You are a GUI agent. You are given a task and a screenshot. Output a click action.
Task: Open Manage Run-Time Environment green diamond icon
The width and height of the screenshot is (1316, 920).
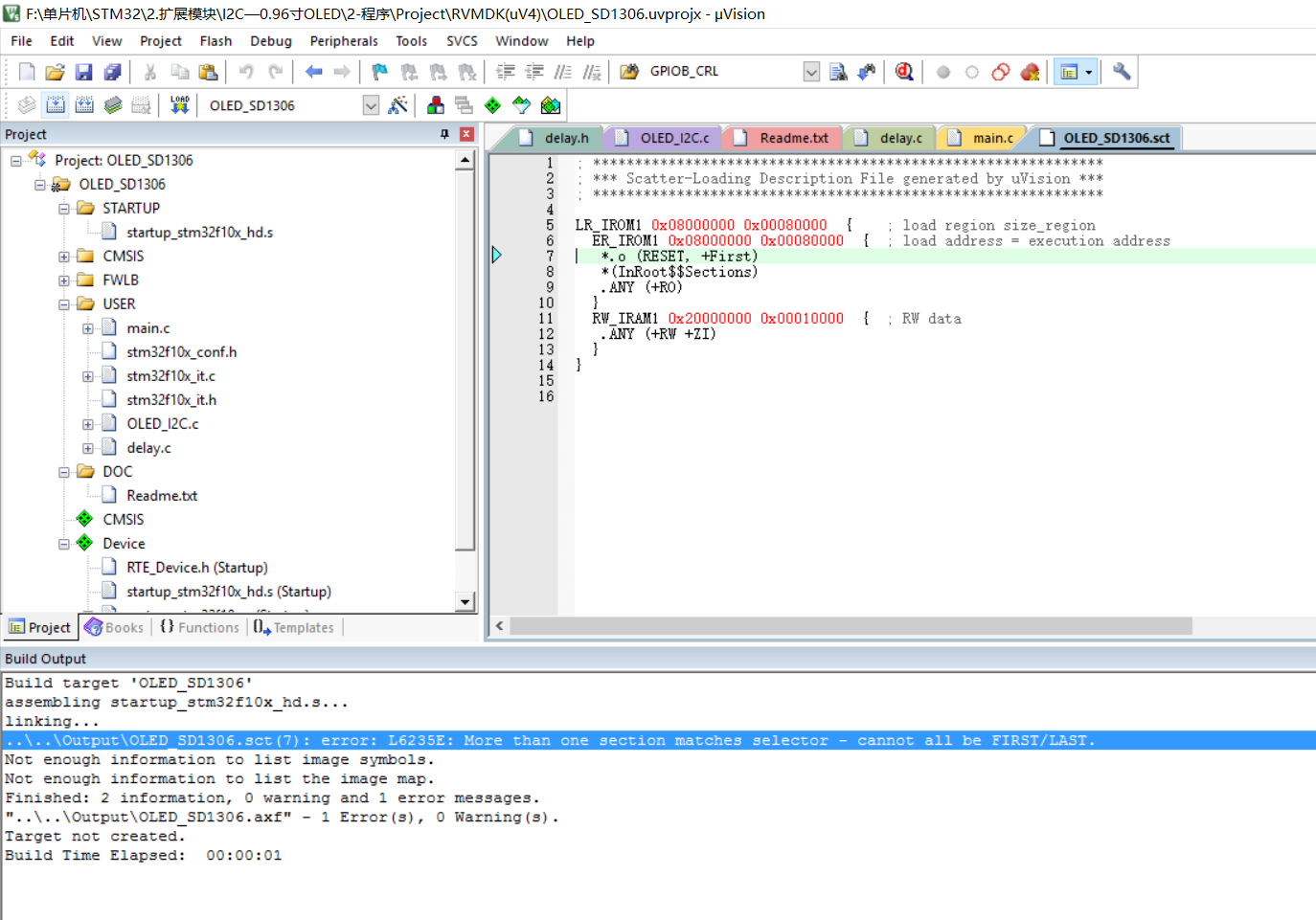coord(492,105)
